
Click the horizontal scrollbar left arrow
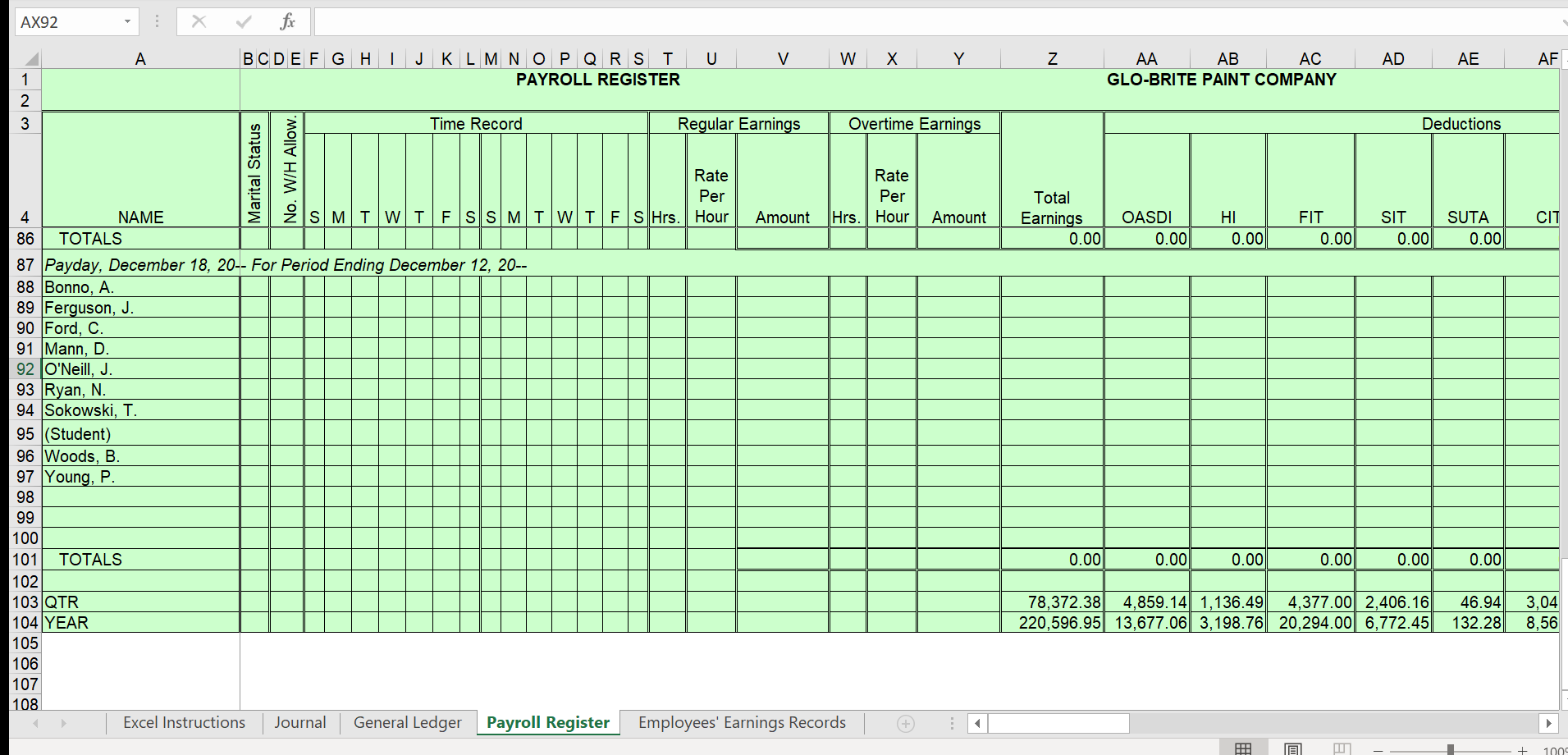pos(977,723)
